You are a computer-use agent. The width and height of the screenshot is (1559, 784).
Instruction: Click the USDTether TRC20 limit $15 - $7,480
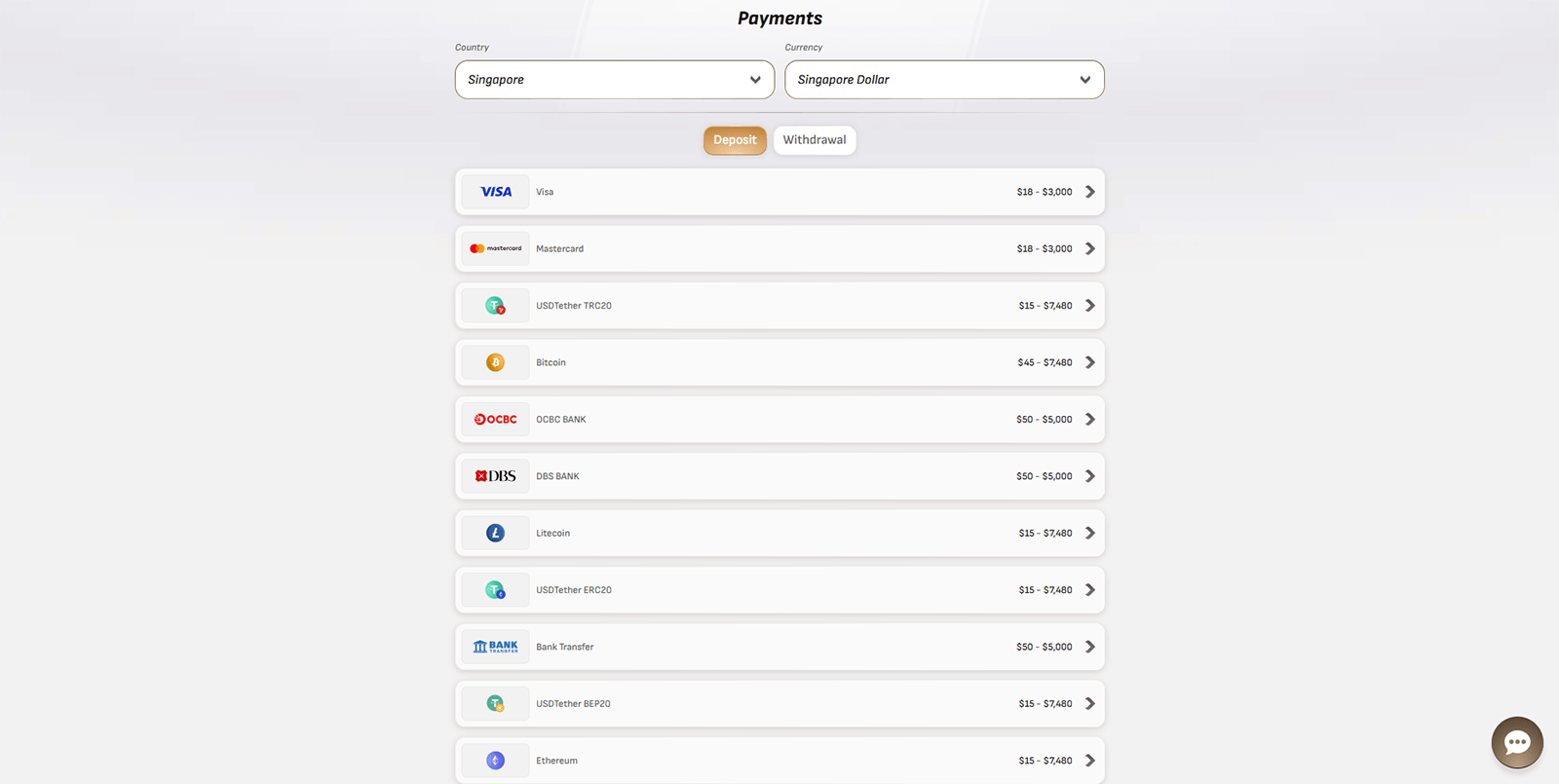[1046, 306]
